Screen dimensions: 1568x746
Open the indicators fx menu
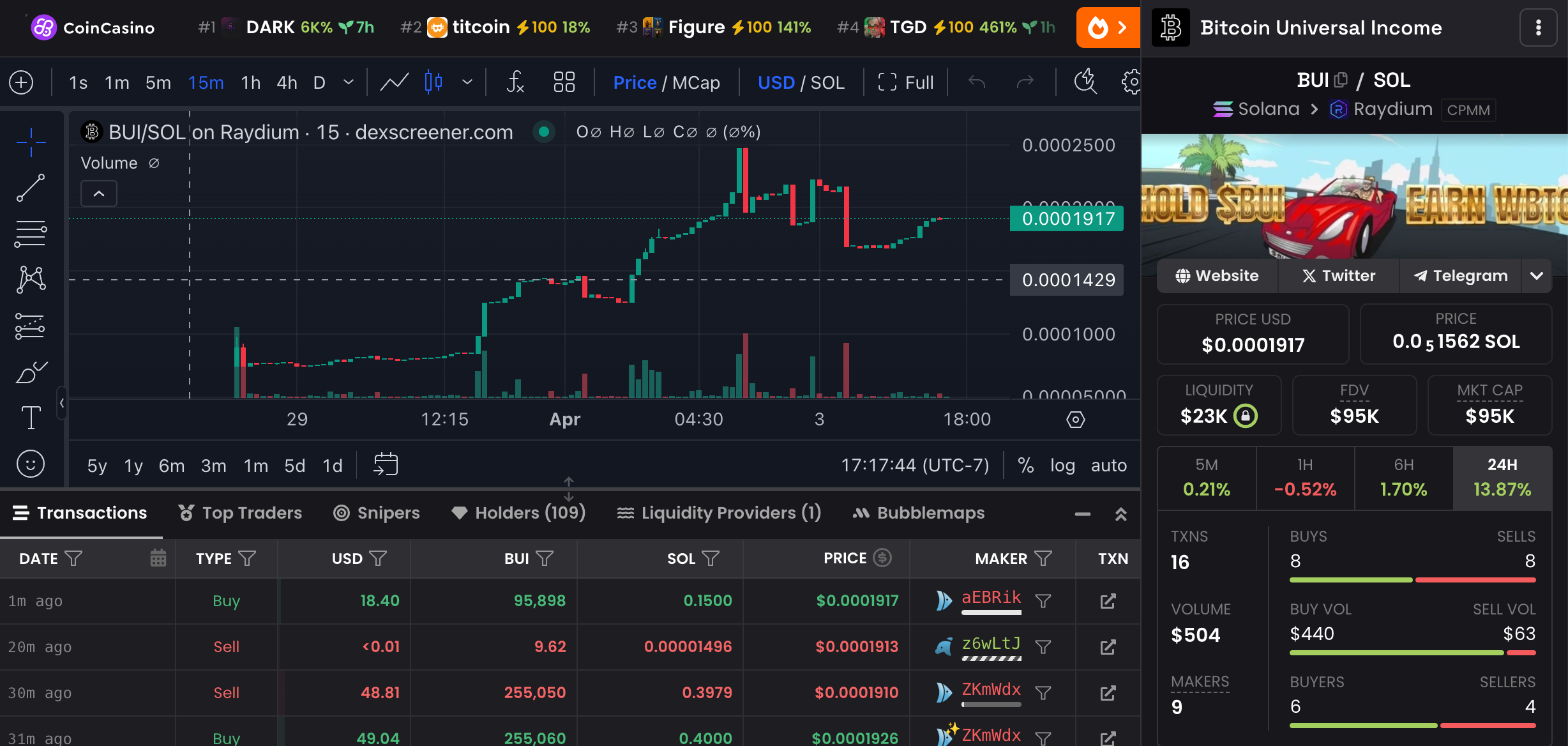(515, 82)
